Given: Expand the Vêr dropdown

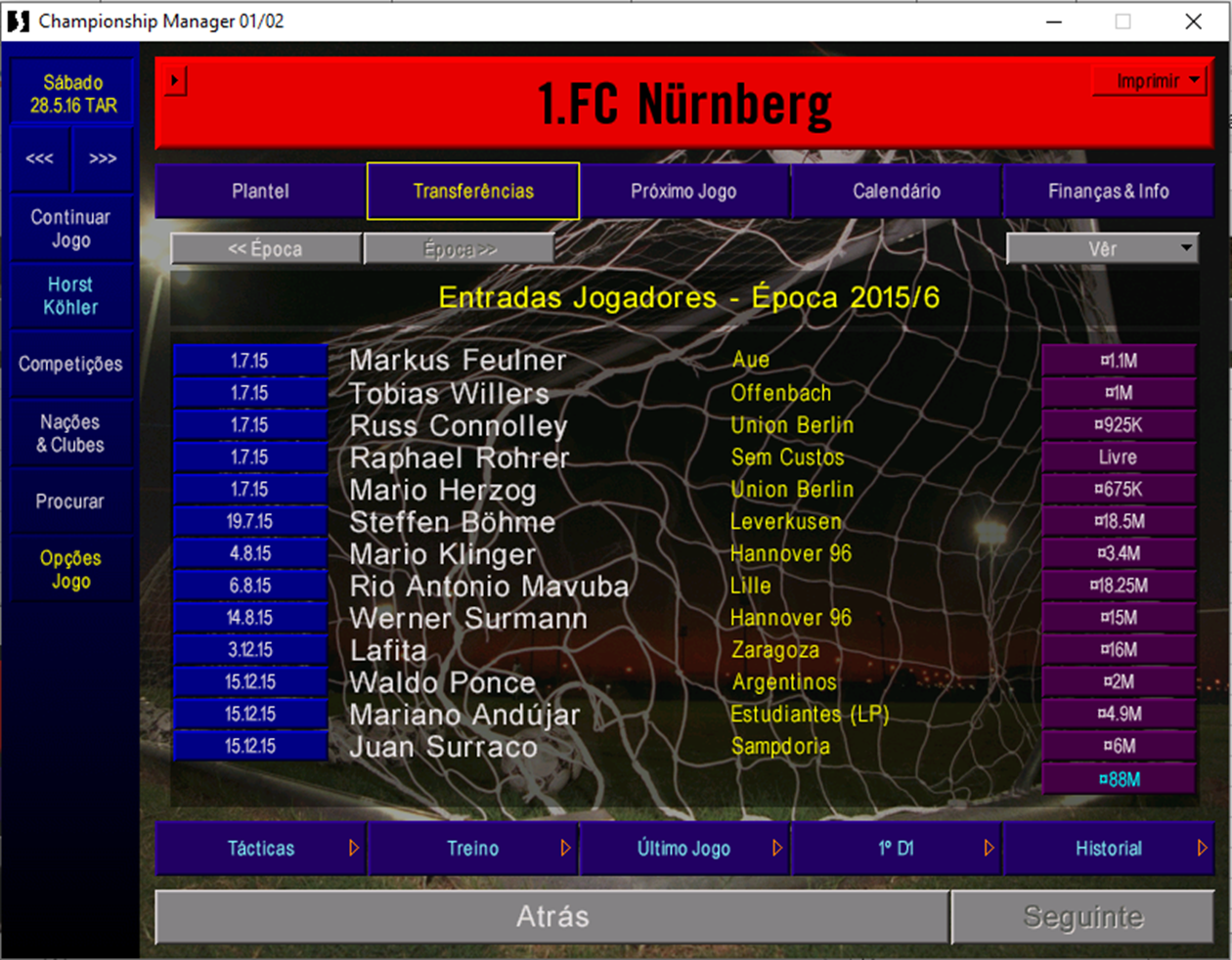Looking at the screenshot, I should coord(1102,248).
